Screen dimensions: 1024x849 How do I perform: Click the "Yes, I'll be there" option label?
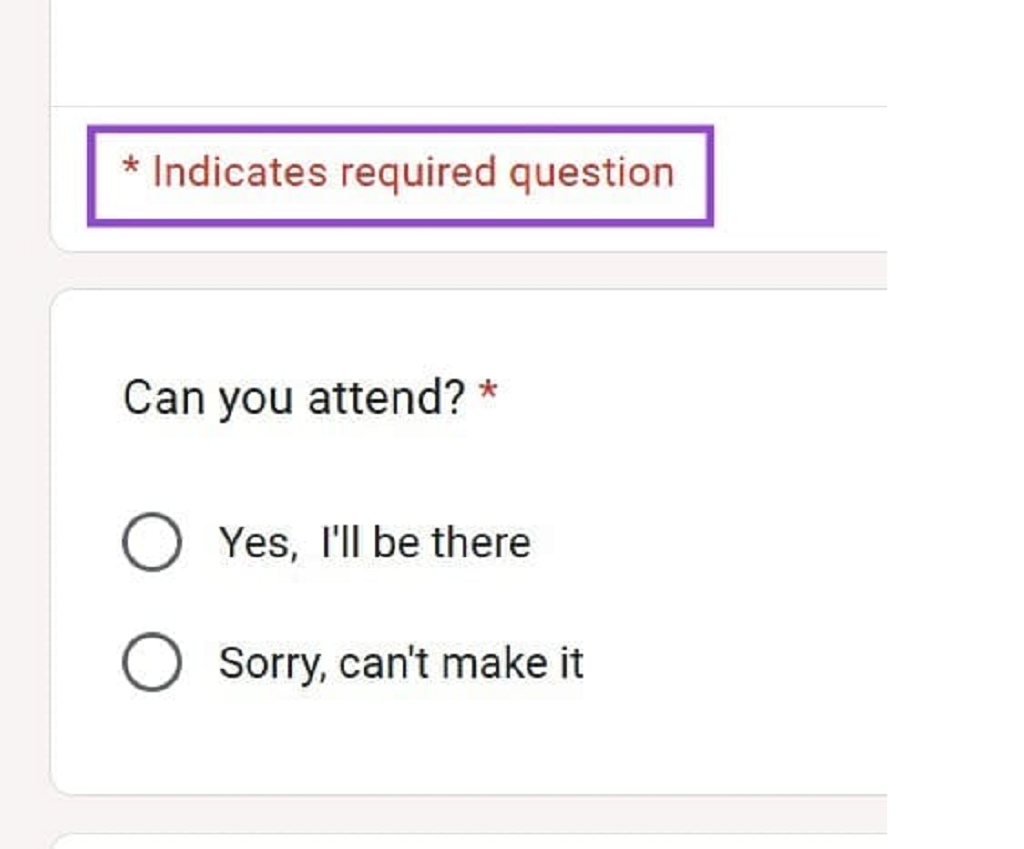click(374, 543)
